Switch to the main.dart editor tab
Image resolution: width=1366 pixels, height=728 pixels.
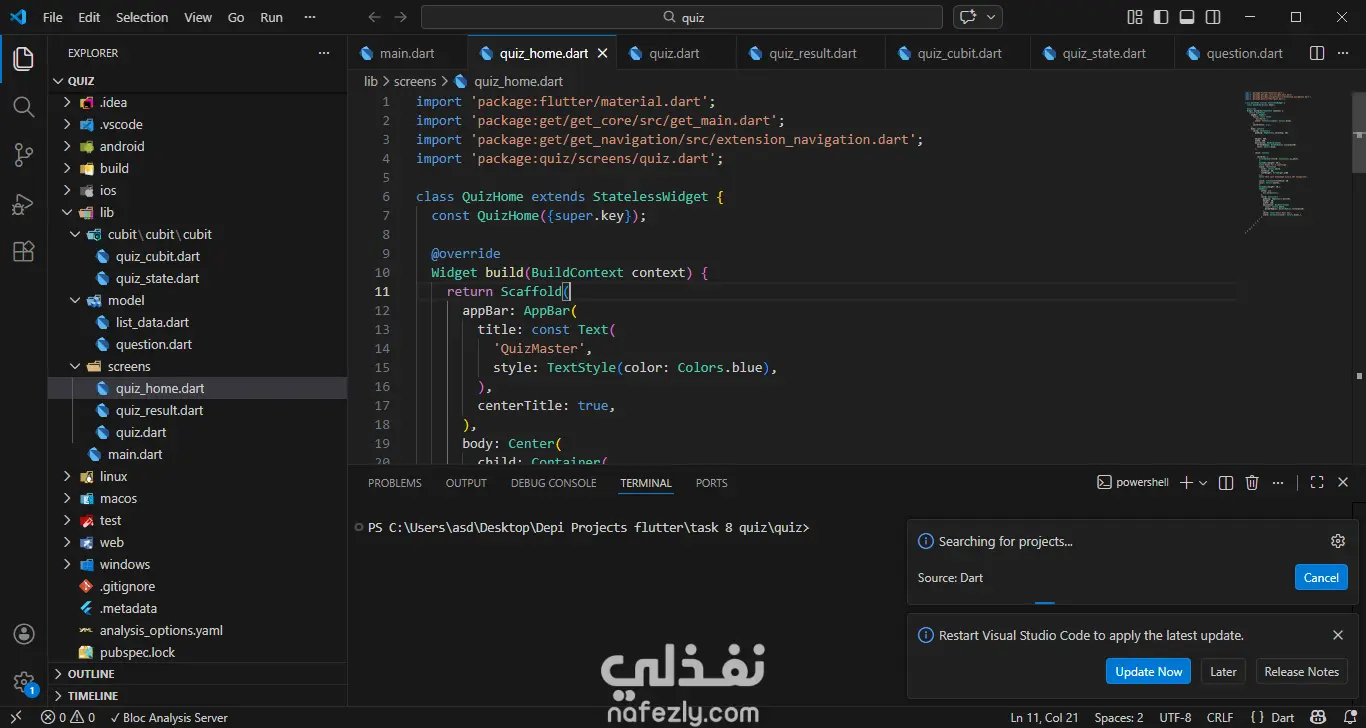(x=407, y=53)
